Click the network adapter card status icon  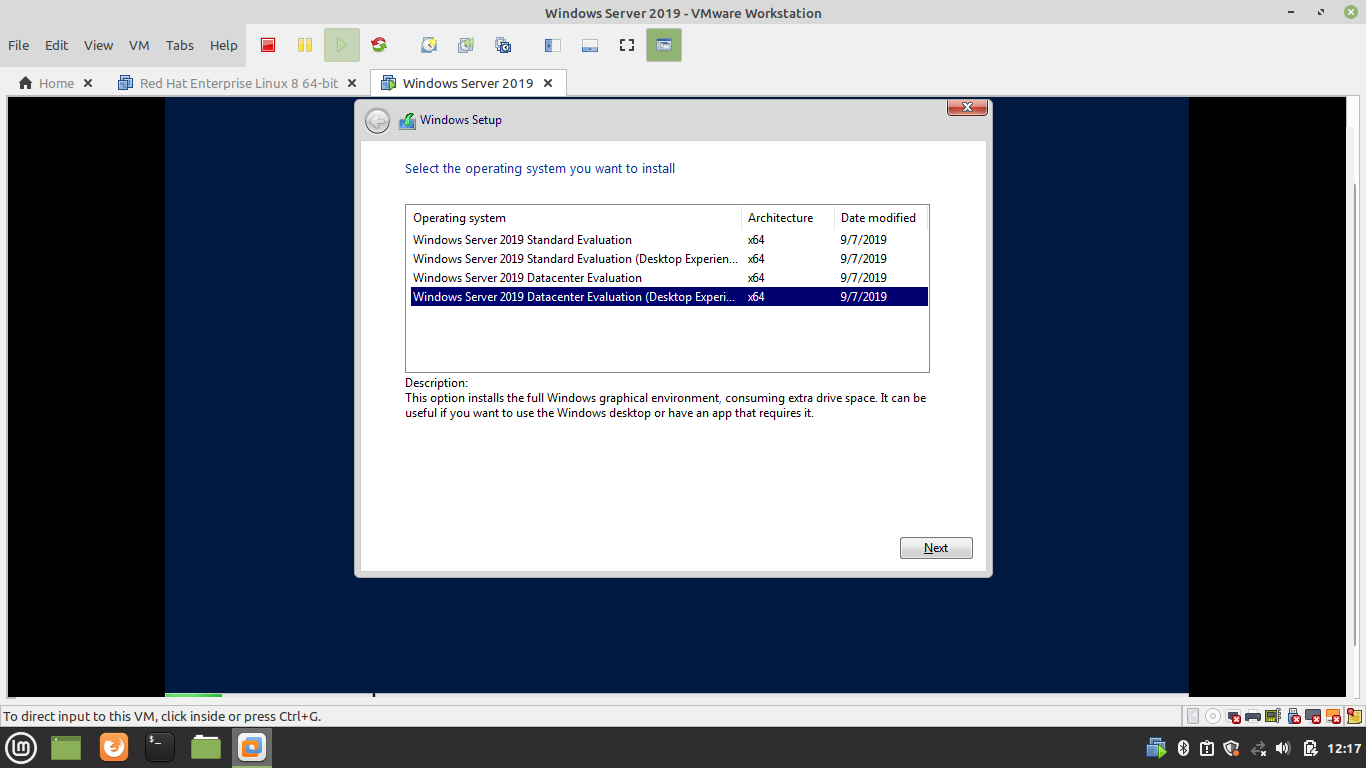point(1273,716)
